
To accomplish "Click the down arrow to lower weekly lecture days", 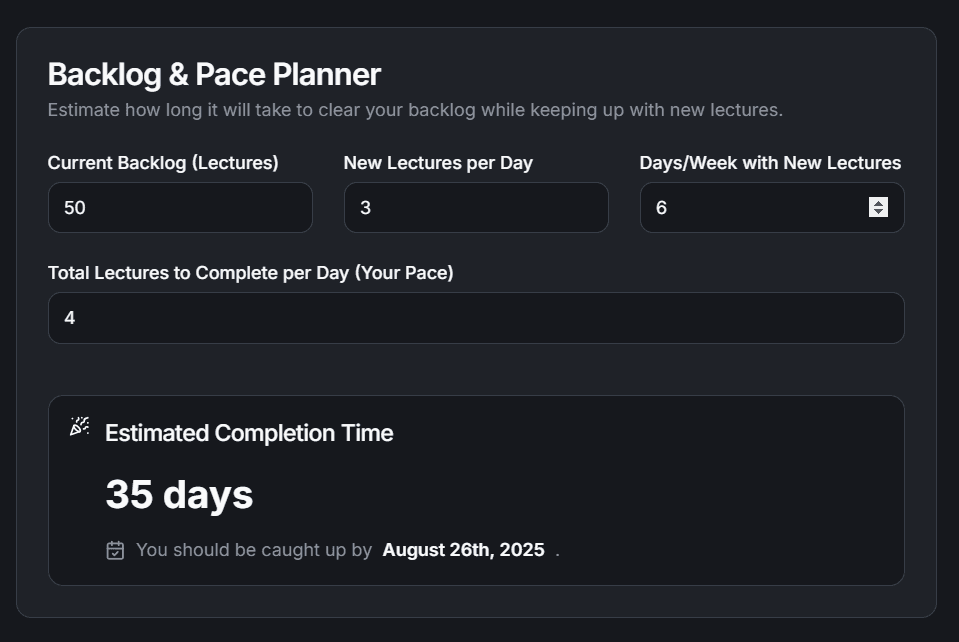I will (x=879, y=212).
